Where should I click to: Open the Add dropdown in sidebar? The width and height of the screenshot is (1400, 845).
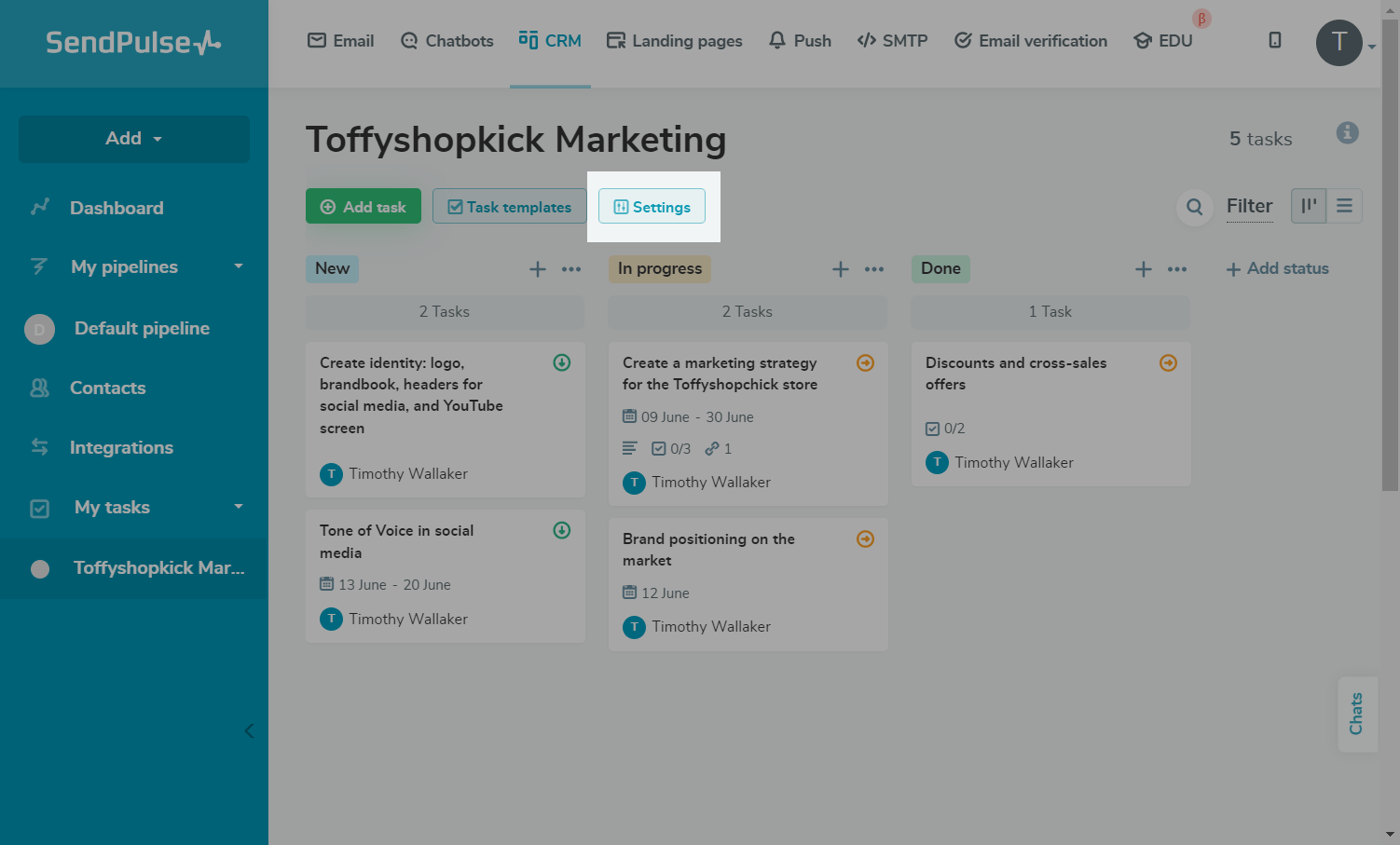(x=134, y=139)
